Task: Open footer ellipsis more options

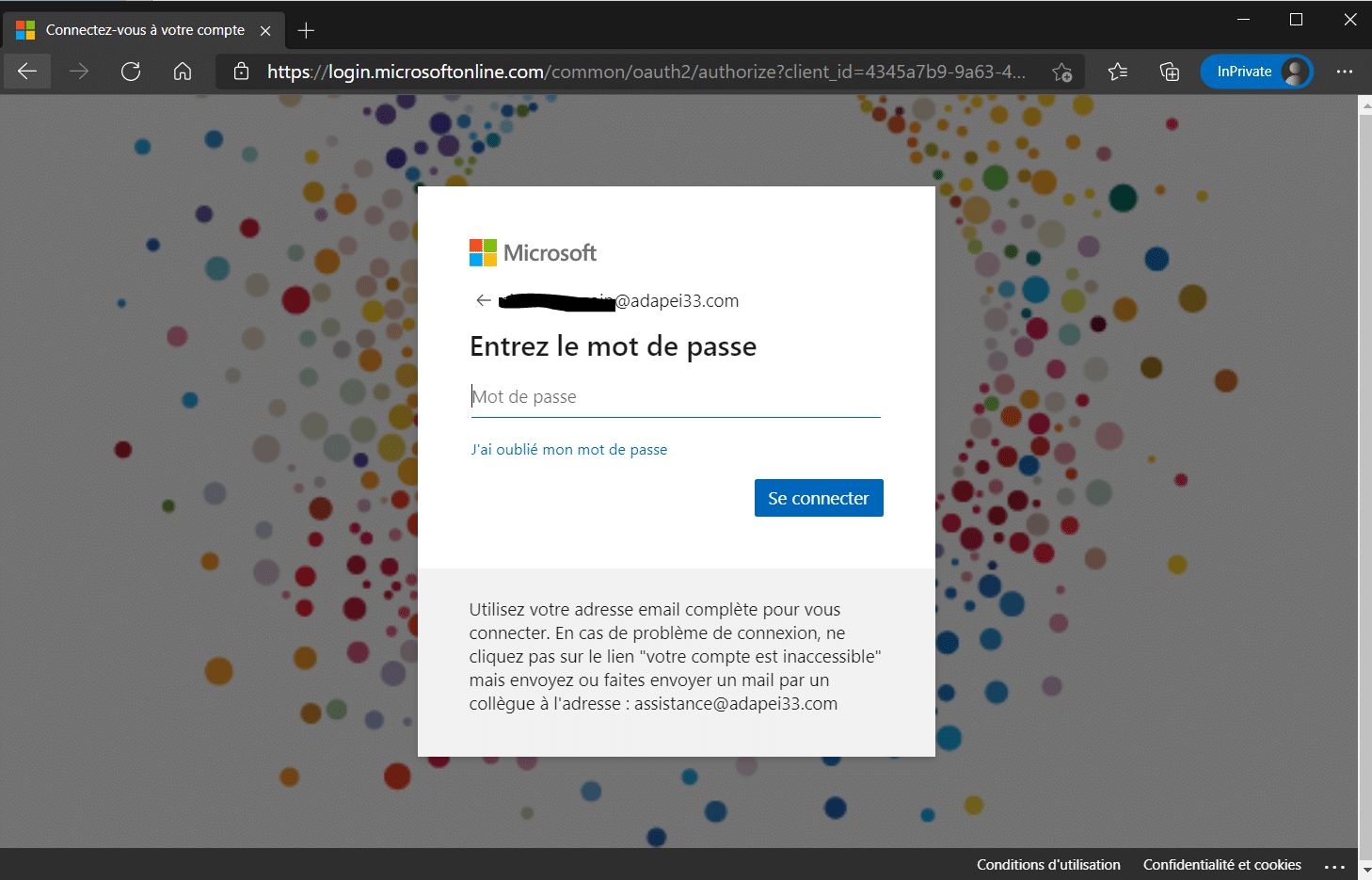Action: pyautogui.click(x=1334, y=866)
